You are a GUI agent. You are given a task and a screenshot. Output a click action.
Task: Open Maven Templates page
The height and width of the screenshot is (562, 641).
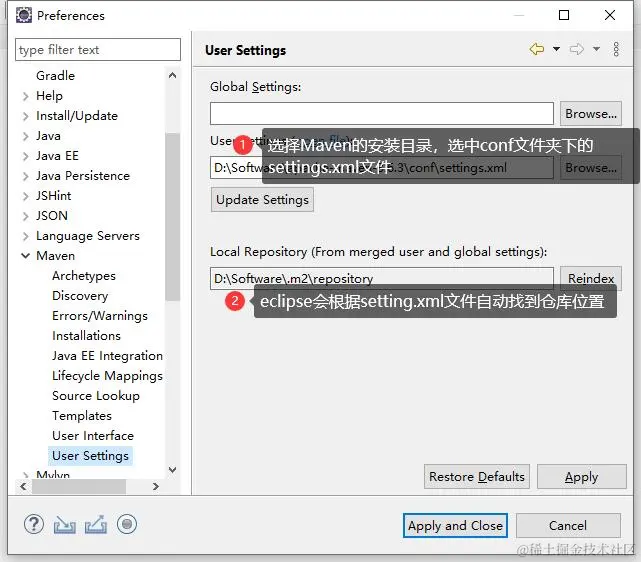click(82, 416)
